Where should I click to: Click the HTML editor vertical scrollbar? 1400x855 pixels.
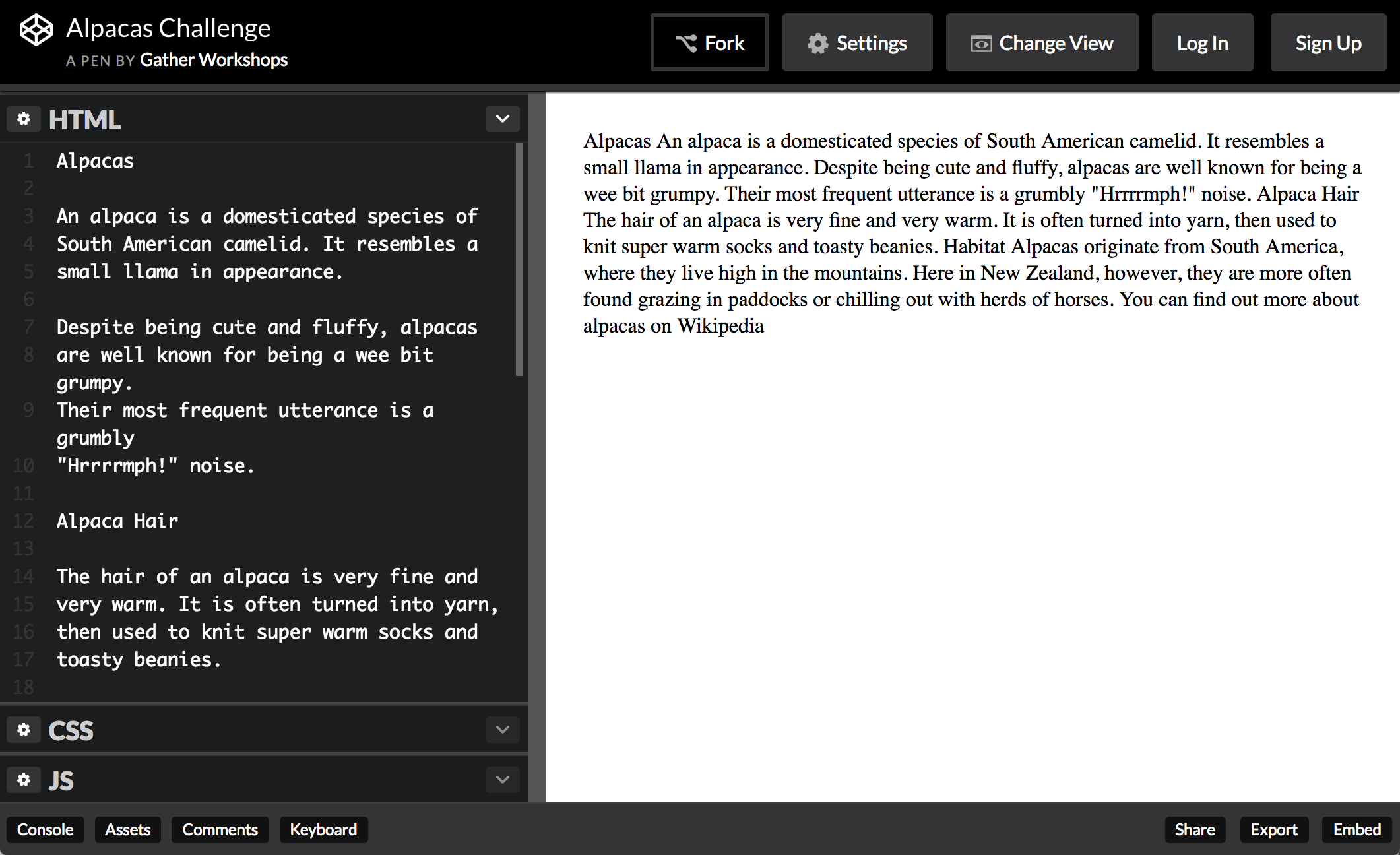(519, 261)
